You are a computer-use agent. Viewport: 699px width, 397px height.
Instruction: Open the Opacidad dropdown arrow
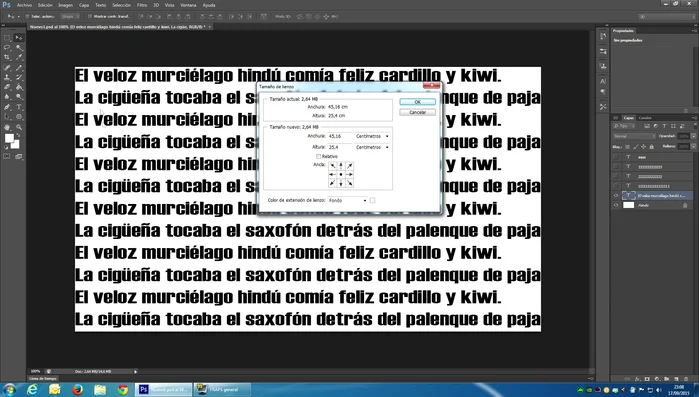click(x=693, y=136)
